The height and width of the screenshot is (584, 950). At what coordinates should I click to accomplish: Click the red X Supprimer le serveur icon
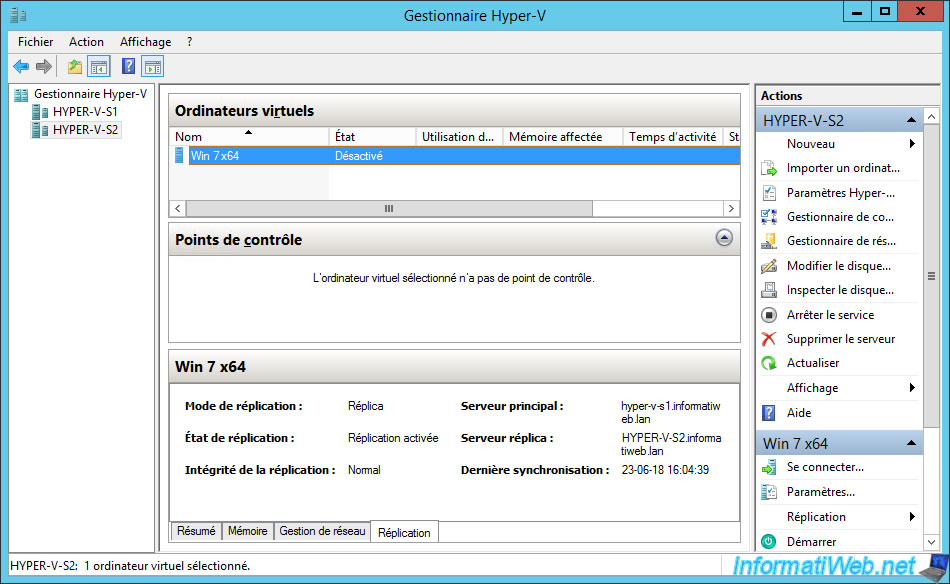pos(769,339)
